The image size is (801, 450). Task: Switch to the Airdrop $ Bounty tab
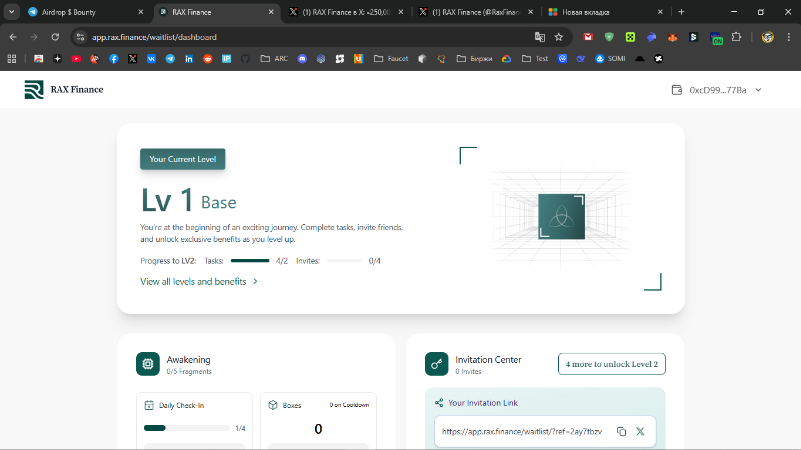click(82, 12)
